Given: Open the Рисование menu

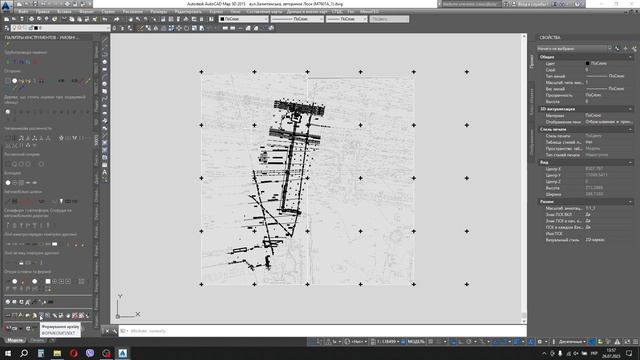Looking at the screenshot, I should pyautogui.click(x=133, y=12).
